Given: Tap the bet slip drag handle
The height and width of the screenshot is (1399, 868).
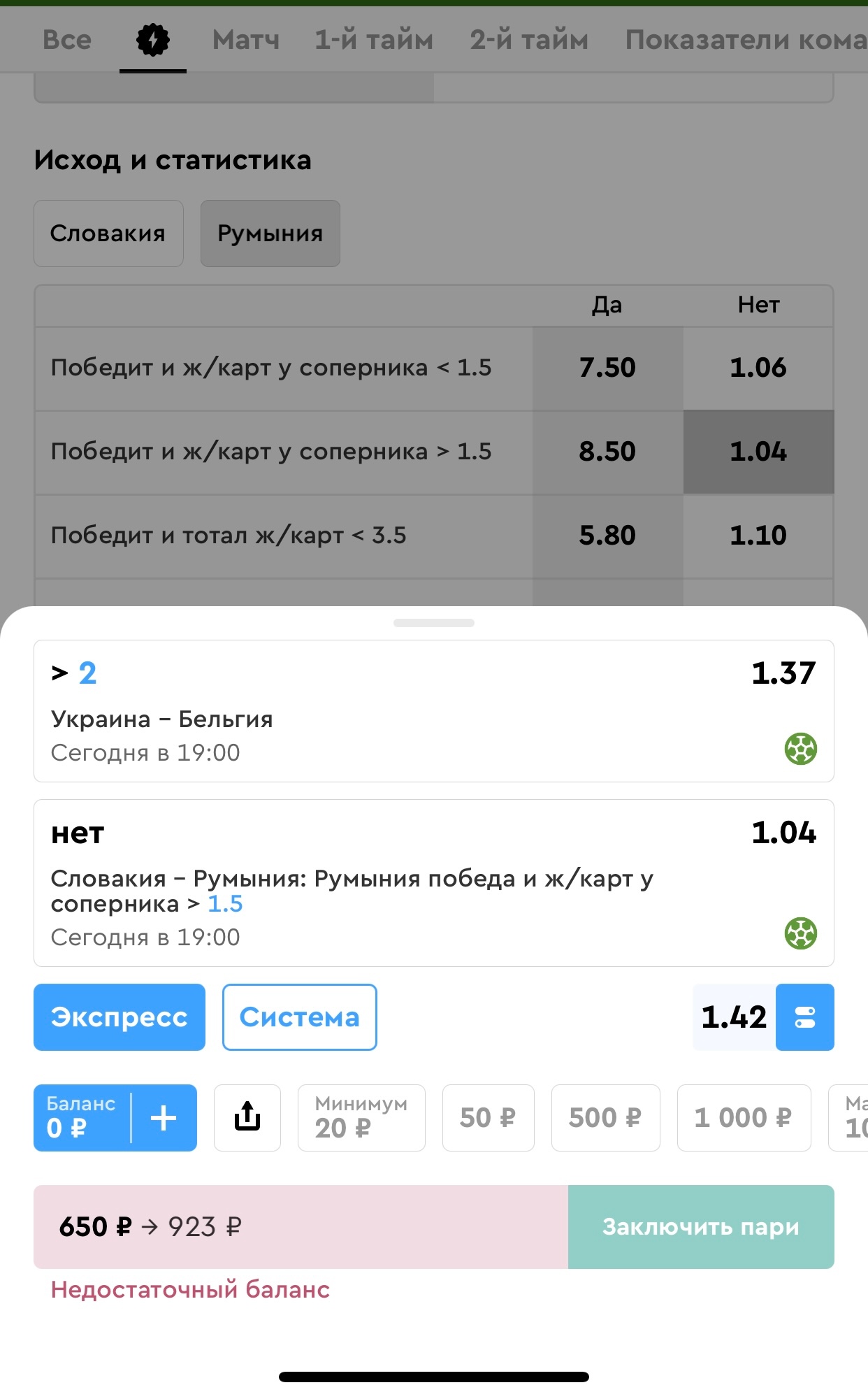Looking at the screenshot, I should point(434,622).
